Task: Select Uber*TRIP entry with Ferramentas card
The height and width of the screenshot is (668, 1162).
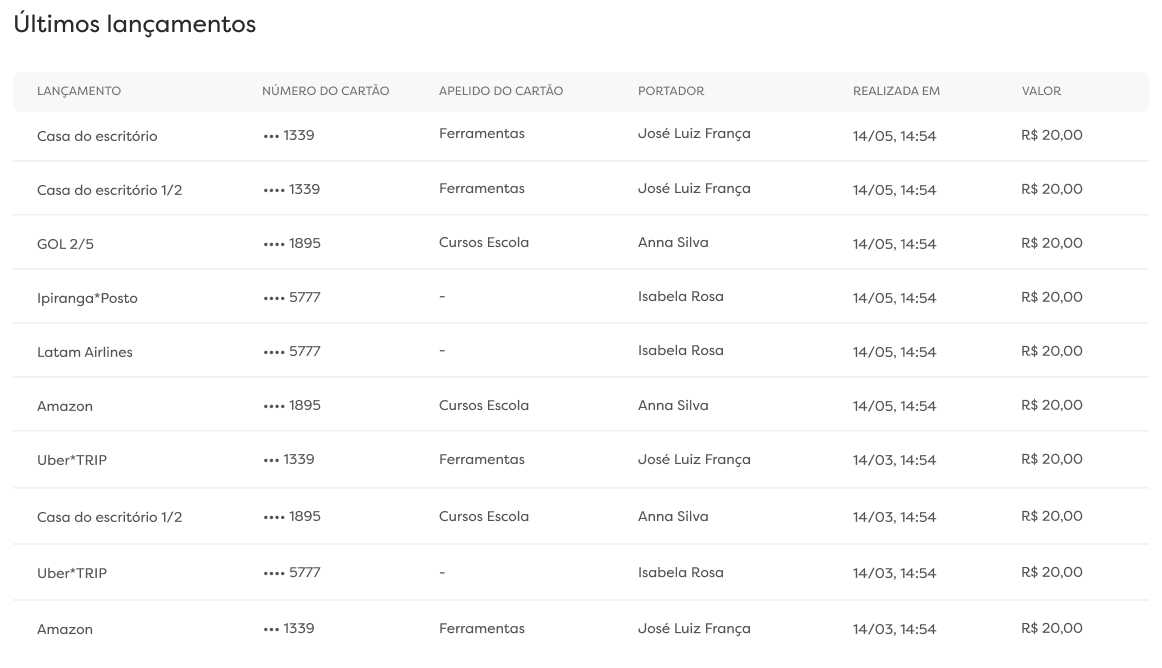Action: tap(72, 460)
